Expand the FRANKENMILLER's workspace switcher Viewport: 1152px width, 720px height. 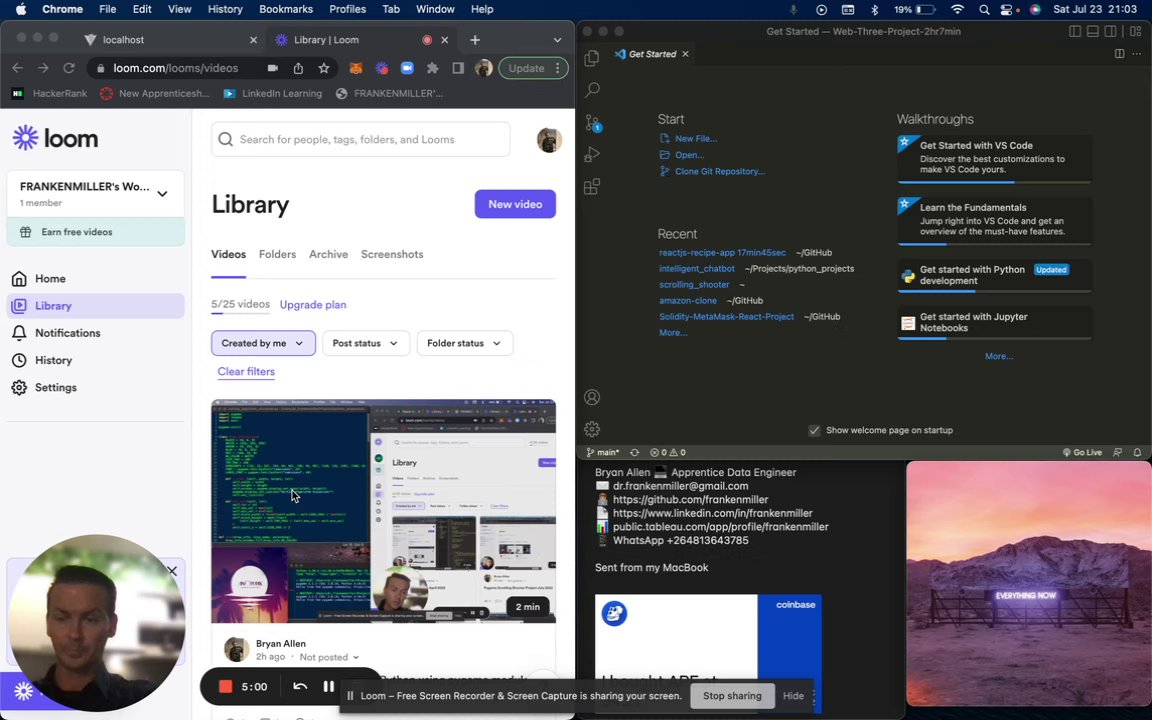click(x=162, y=194)
